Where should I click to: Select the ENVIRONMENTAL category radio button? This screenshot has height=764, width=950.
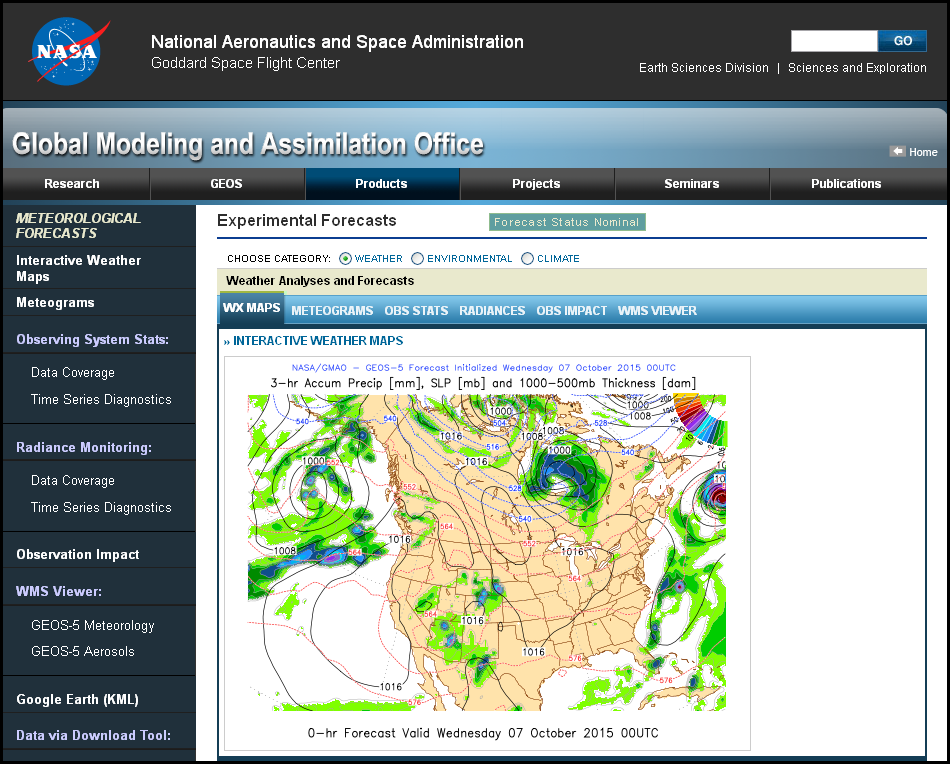(x=417, y=259)
